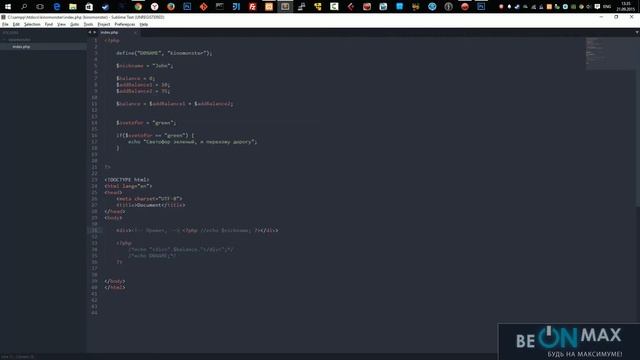Open the Goto menu
The width and height of the screenshot is (640, 360).
[x=74, y=24]
